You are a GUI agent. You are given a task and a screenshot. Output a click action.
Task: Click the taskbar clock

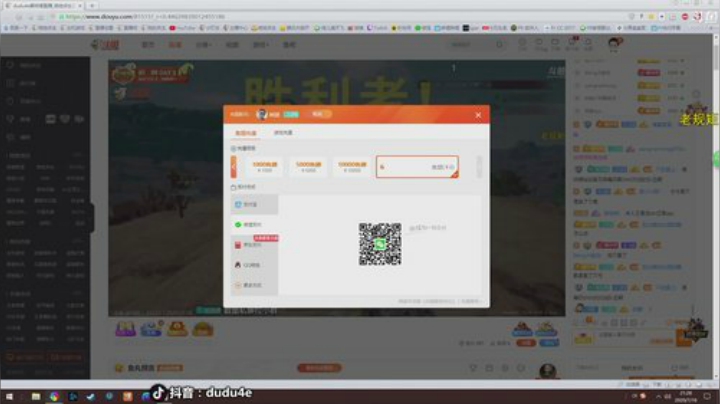[686, 396]
